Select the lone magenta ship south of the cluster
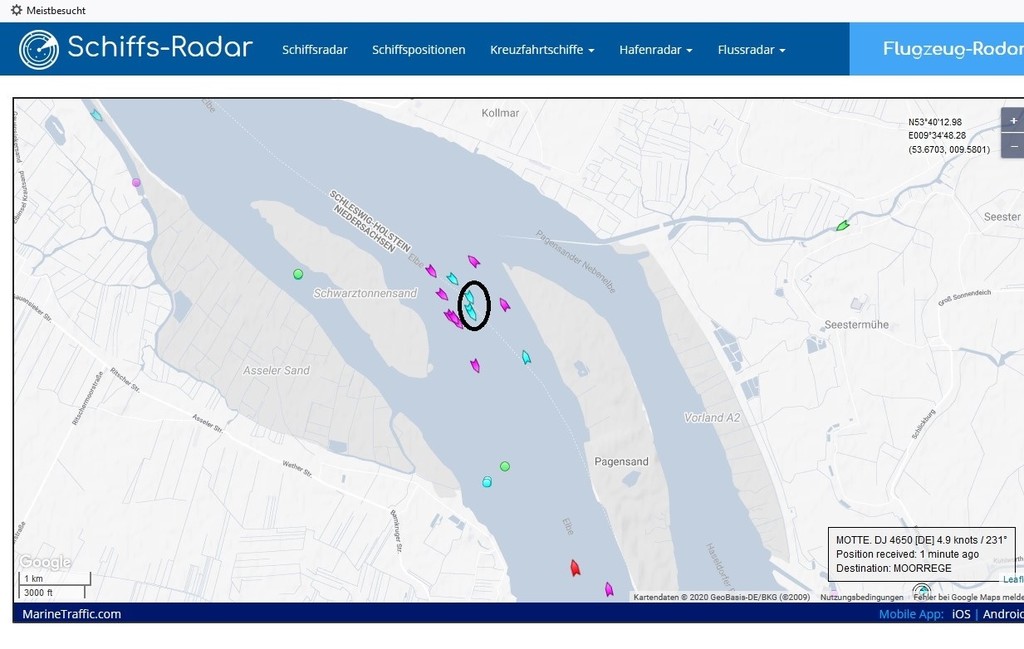This screenshot has height=649, width=1024. tap(475, 366)
